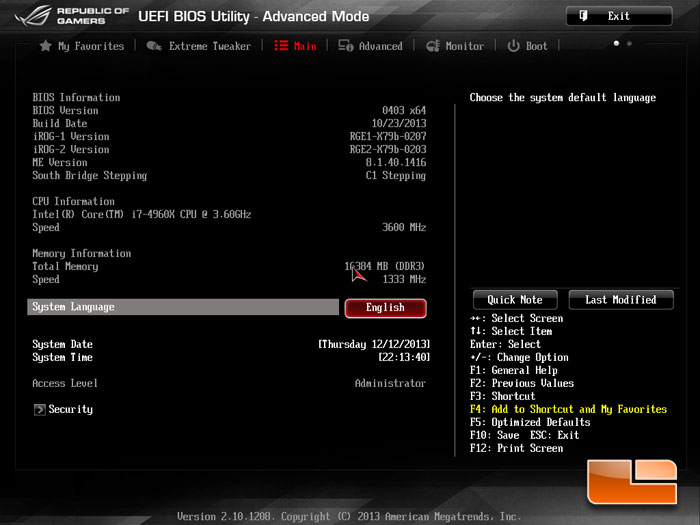Select the Main tab label
The height and width of the screenshot is (525, 700).
point(305,46)
